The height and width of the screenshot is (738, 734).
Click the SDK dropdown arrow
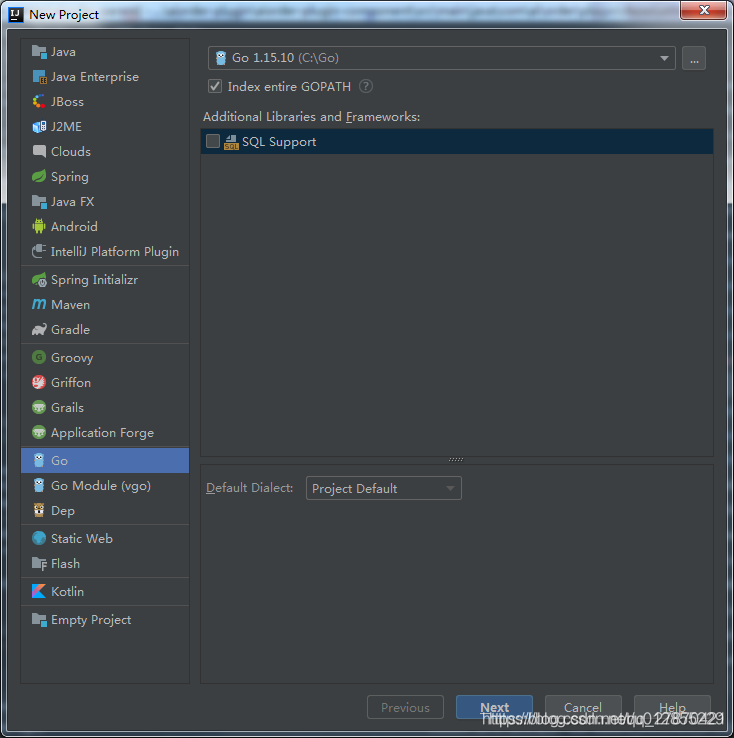664,58
